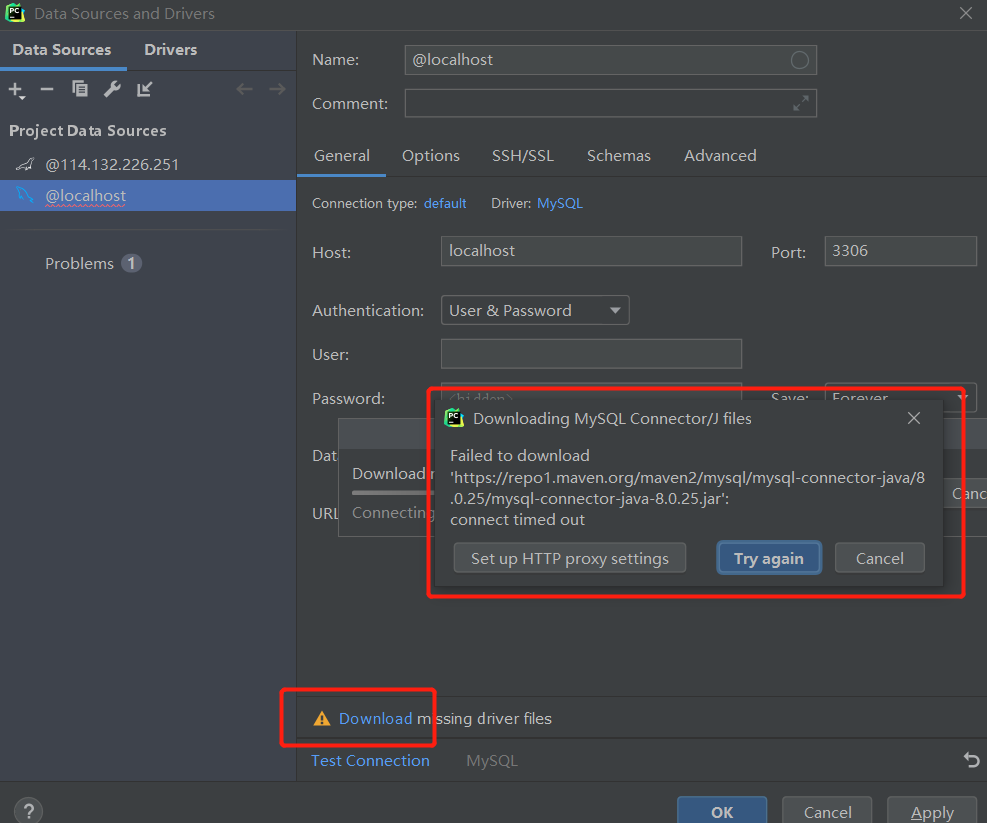
Task: Click the Try again button
Action: (x=769, y=559)
